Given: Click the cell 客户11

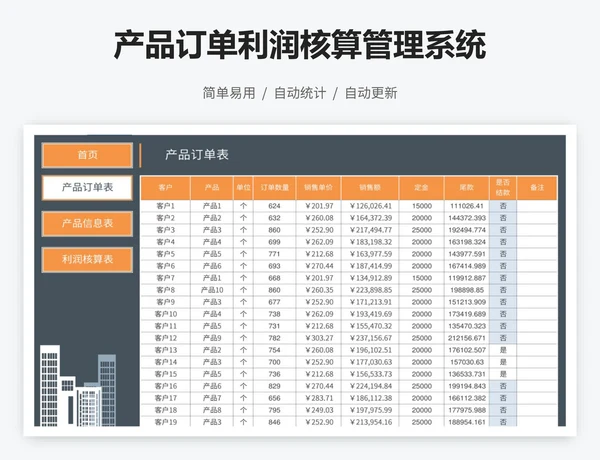Looking at the screenshot, I should [165, 326].
